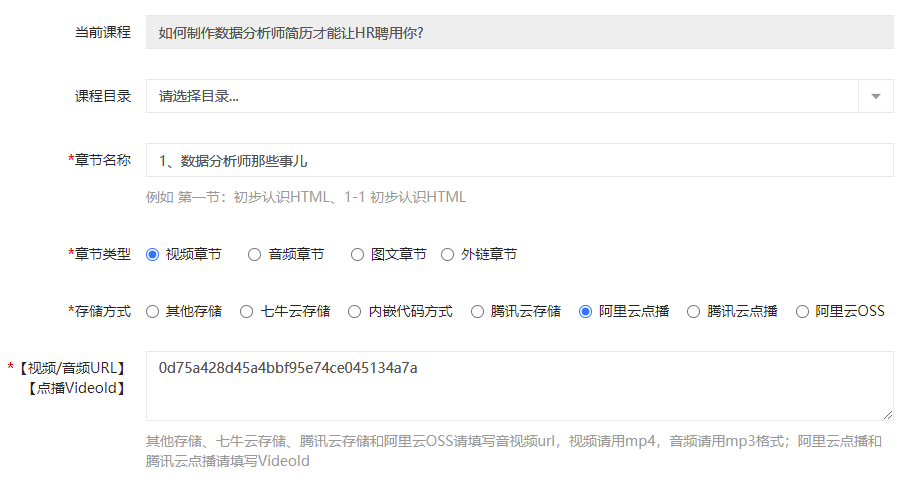Click the 【点播VideoId】 label
Image resolution: width=922 pixels, height=492 pixels.
[x=76, y=389]
